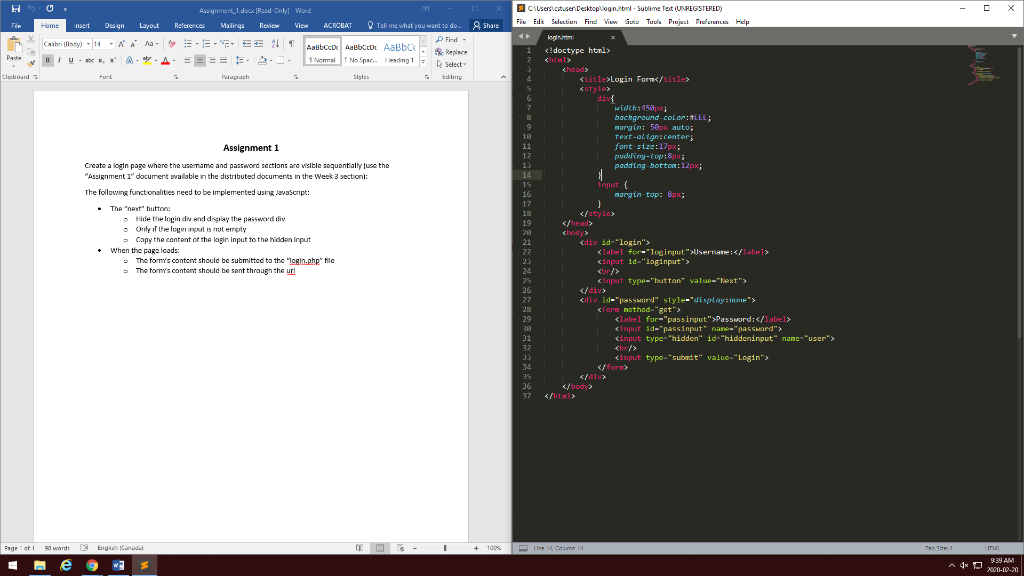Click Tab Size setting in Sublime status bar
The image size is (1024, 576).
[x=938, y=548]
